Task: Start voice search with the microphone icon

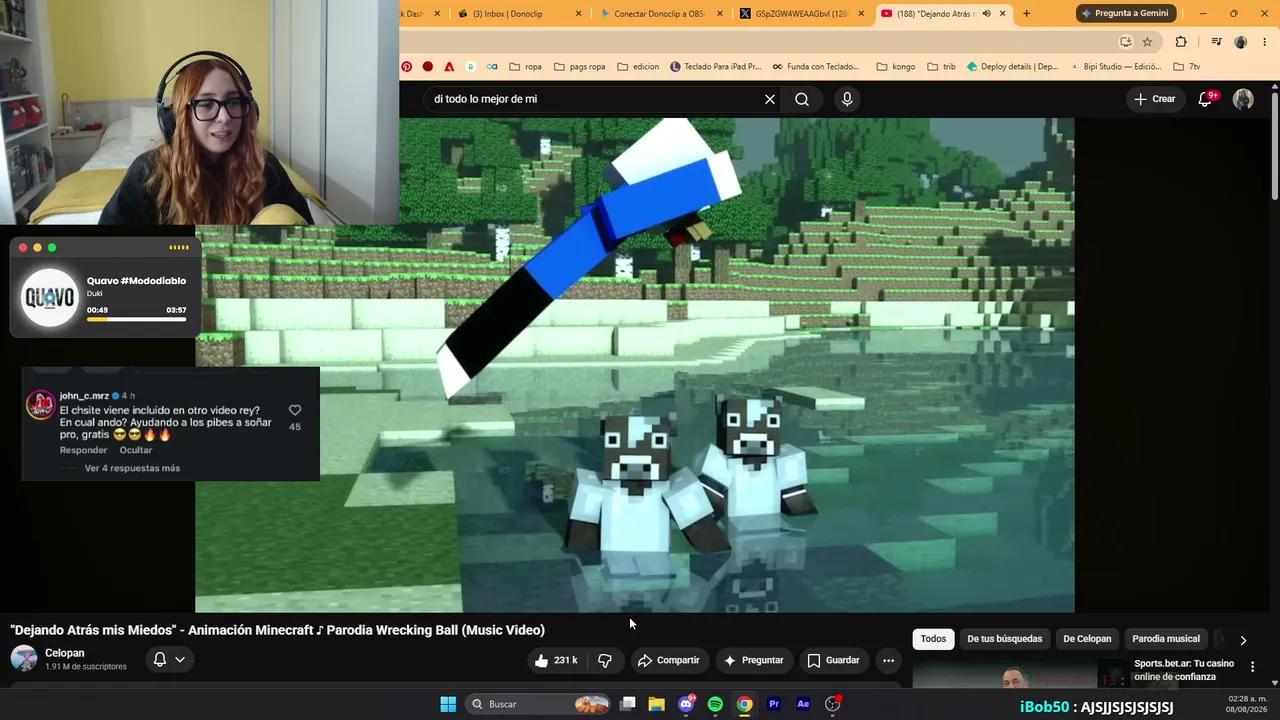Action: pos(847,99)
